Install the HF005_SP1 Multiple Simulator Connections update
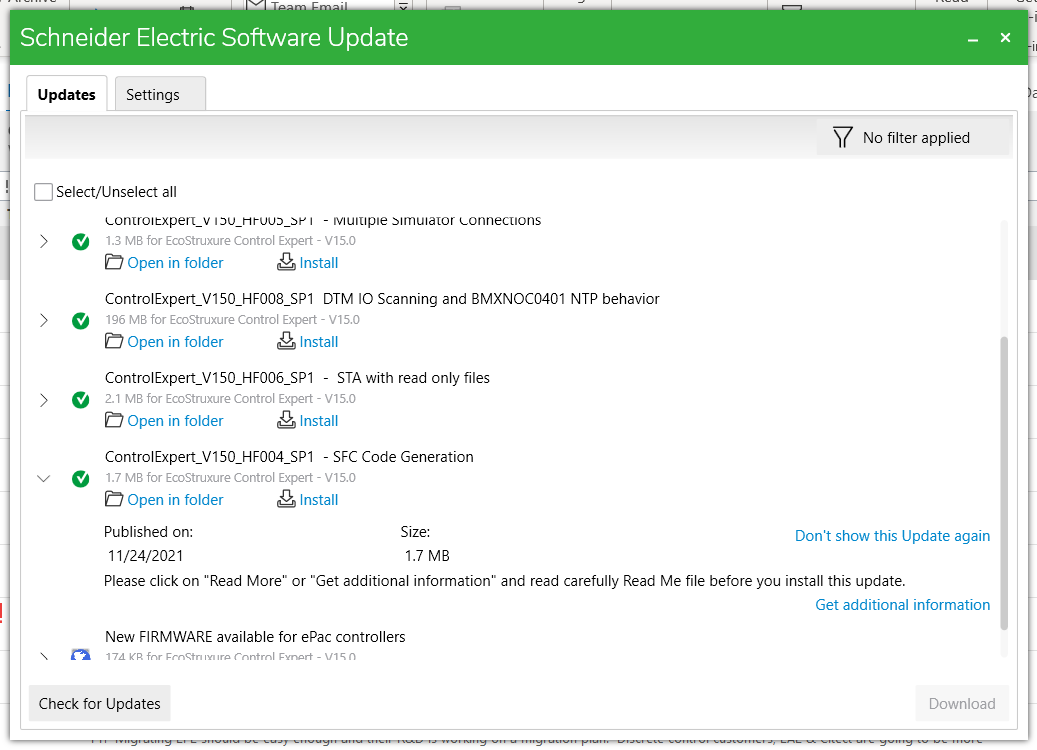This screenshot has width=1037, height=750. click(319, 263)
